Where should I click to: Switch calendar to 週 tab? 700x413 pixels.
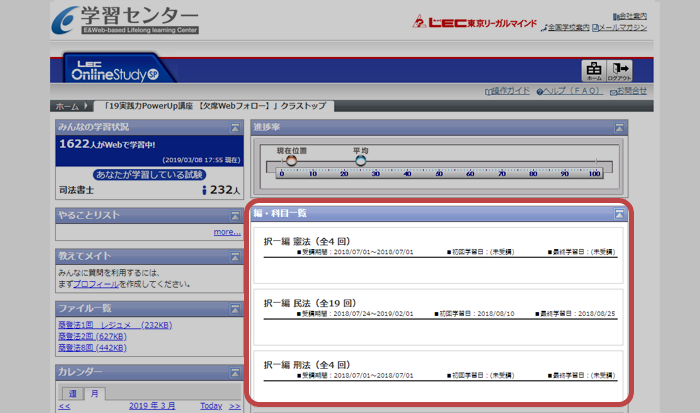(72, 393)
